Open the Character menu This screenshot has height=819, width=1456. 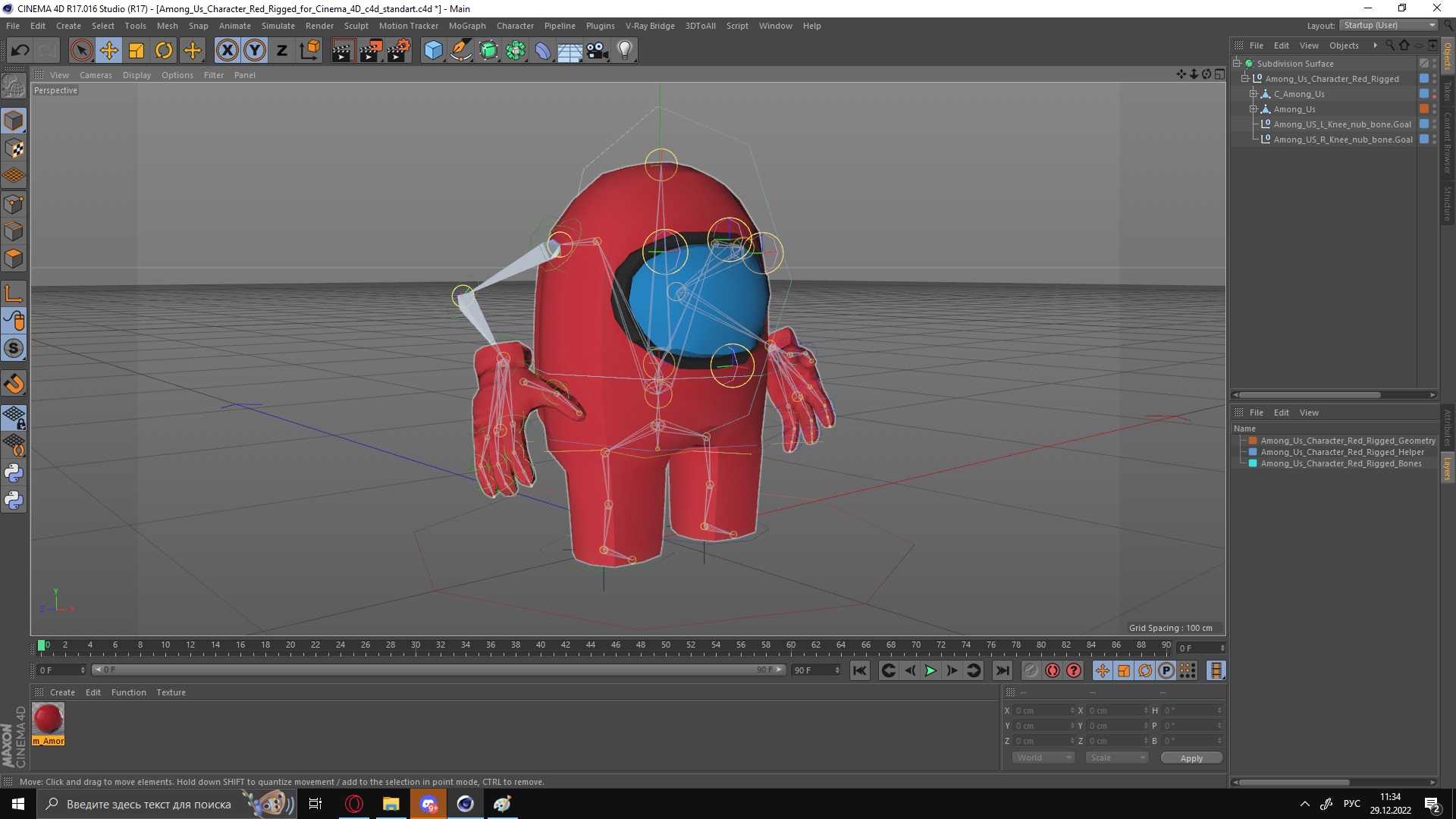click(x=515, y=26)
